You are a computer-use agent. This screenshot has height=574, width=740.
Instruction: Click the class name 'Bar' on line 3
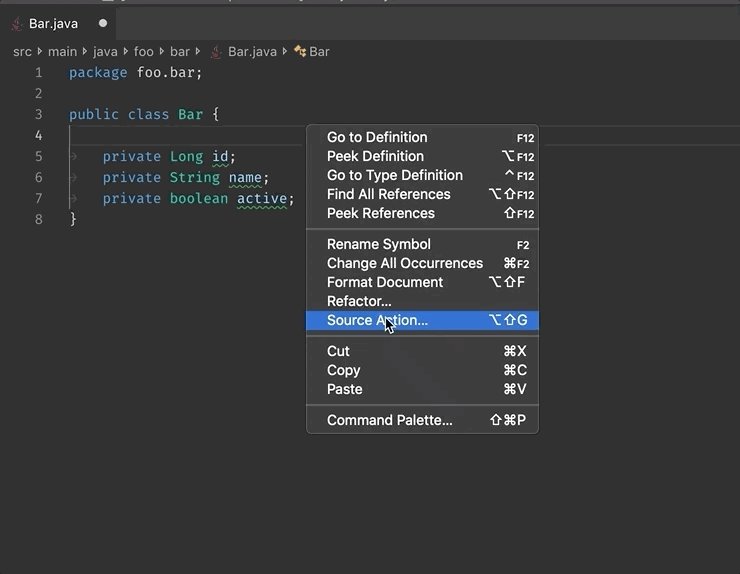[x=190, y=114]
